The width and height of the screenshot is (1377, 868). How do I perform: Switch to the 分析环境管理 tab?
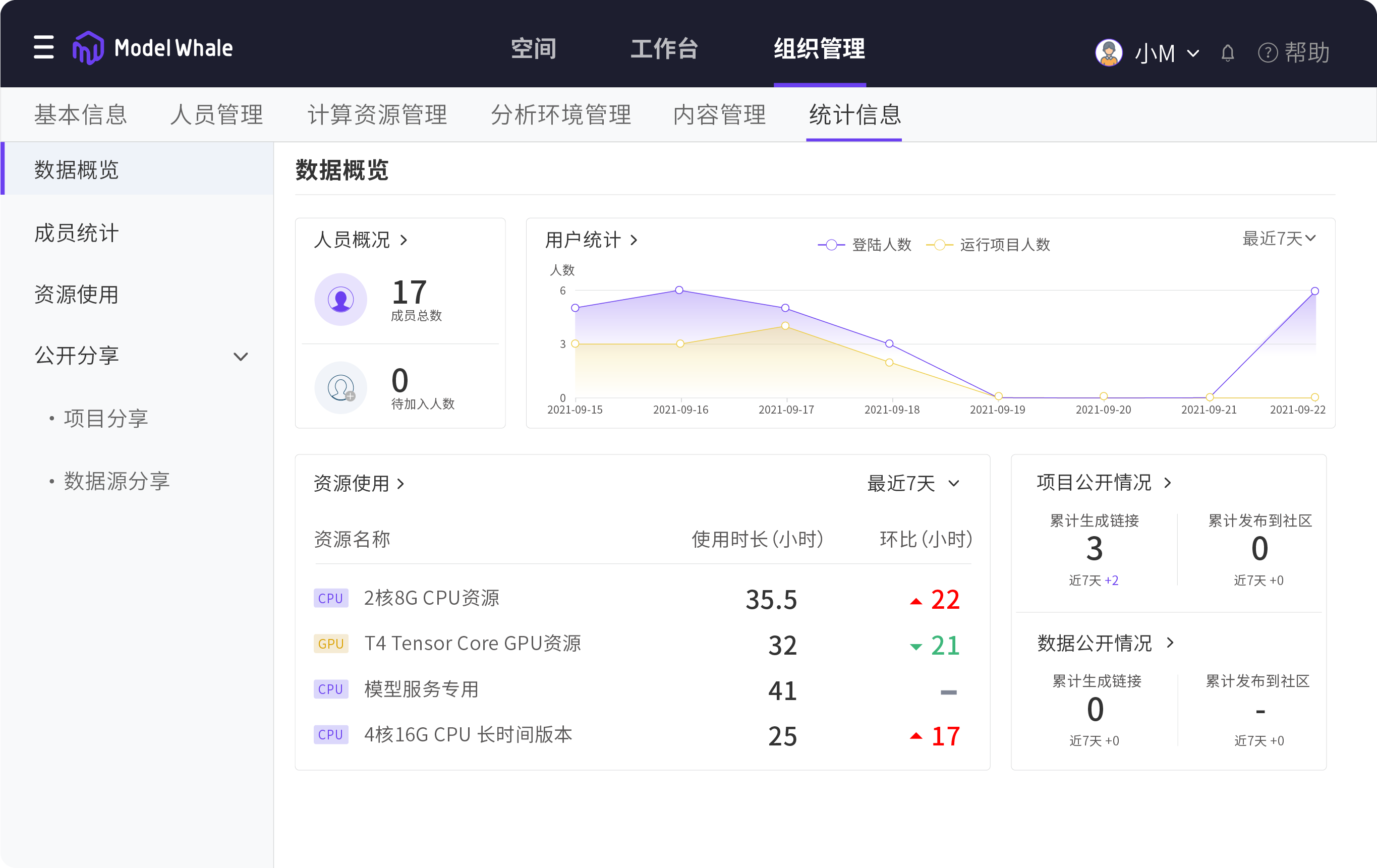(x=561, y=114)
